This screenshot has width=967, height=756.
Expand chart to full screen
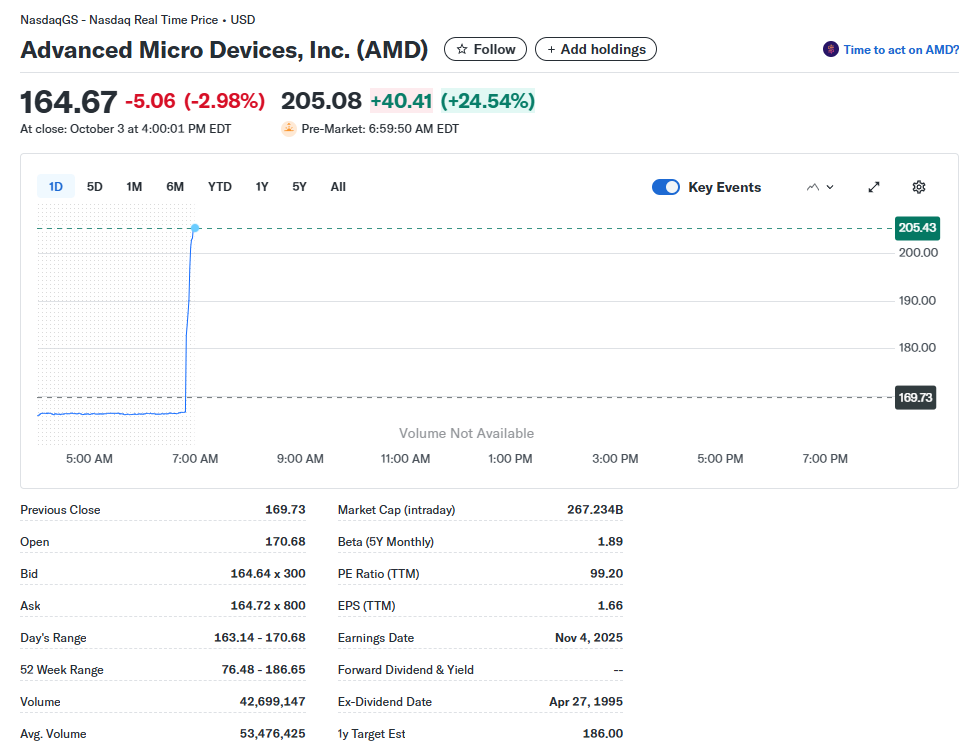pyautogui.click(x=874, y=187)
